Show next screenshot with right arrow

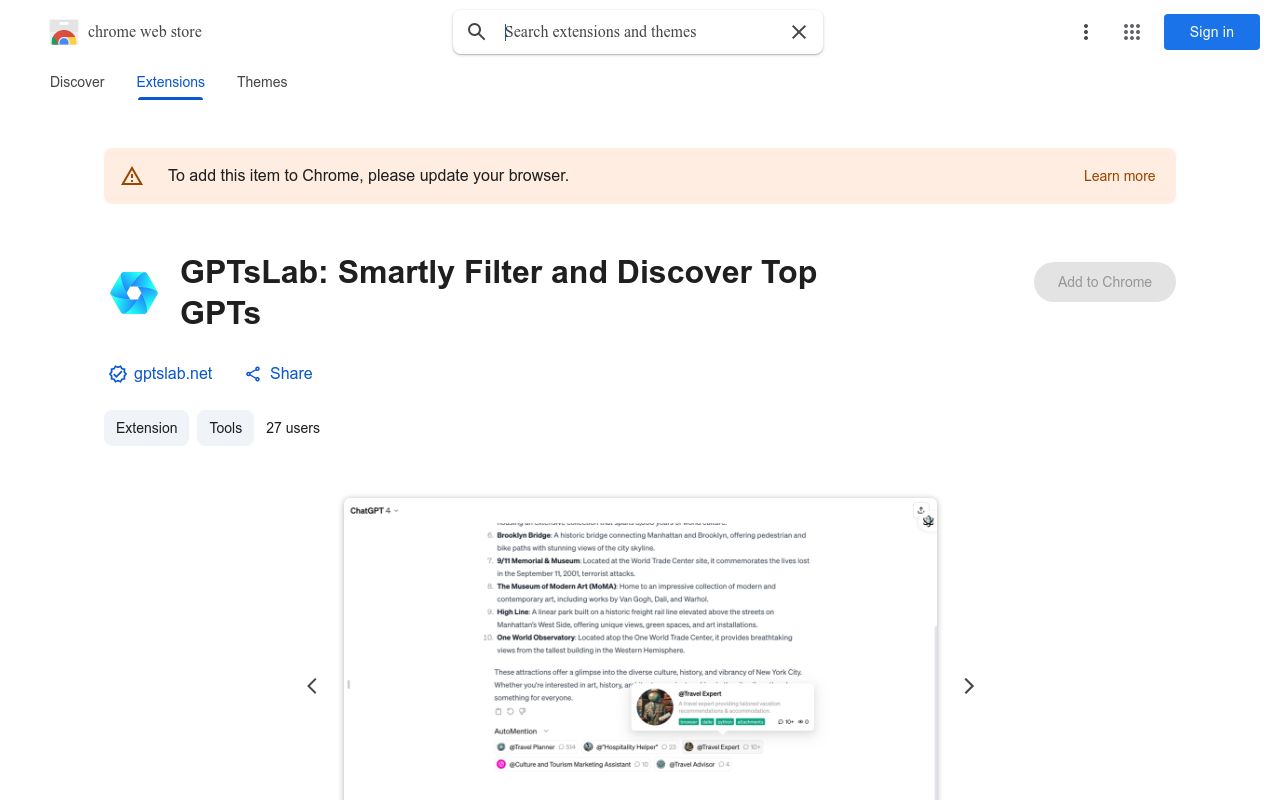(969, 686)
